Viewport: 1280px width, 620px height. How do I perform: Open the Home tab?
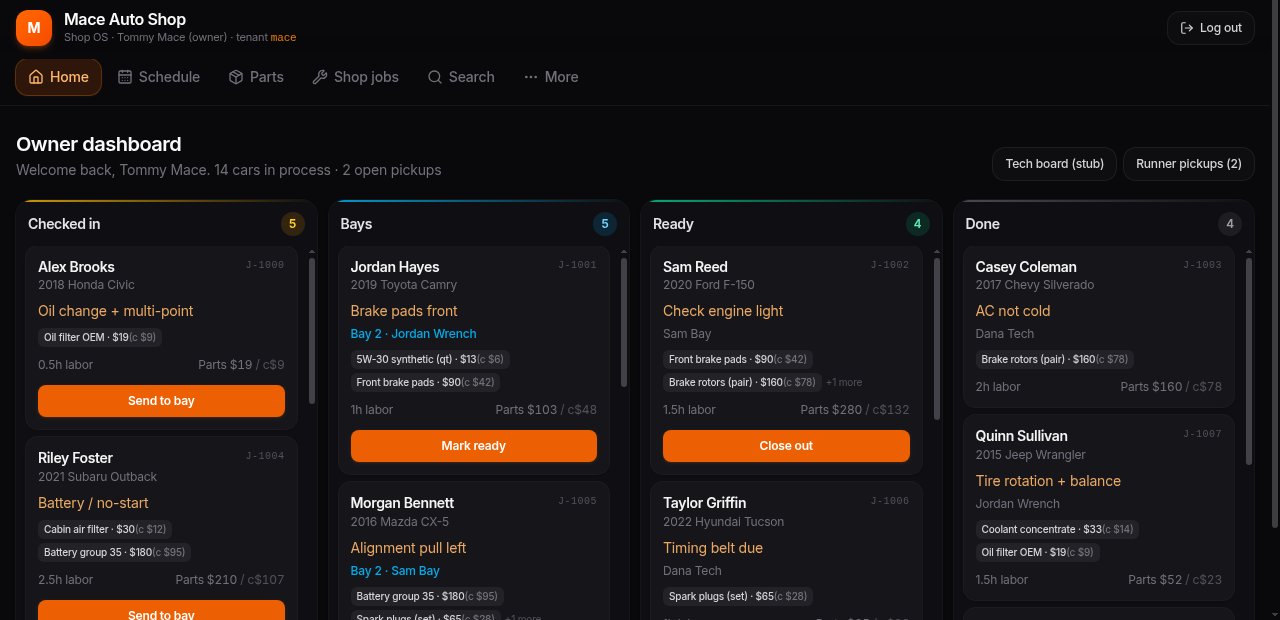coord(59,77)
